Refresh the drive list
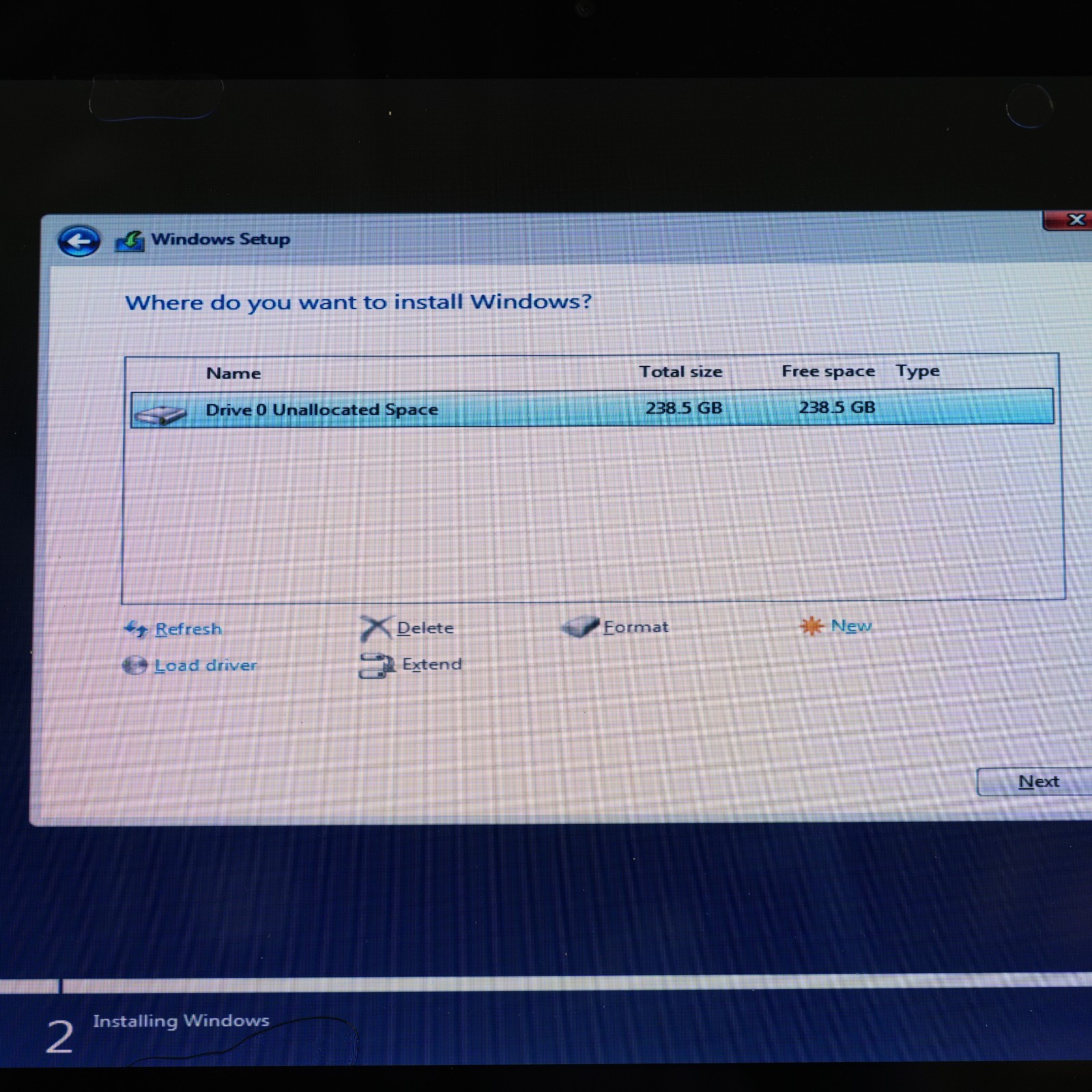This screenshot has height=1092, width=1092. (x=188, y=629)
